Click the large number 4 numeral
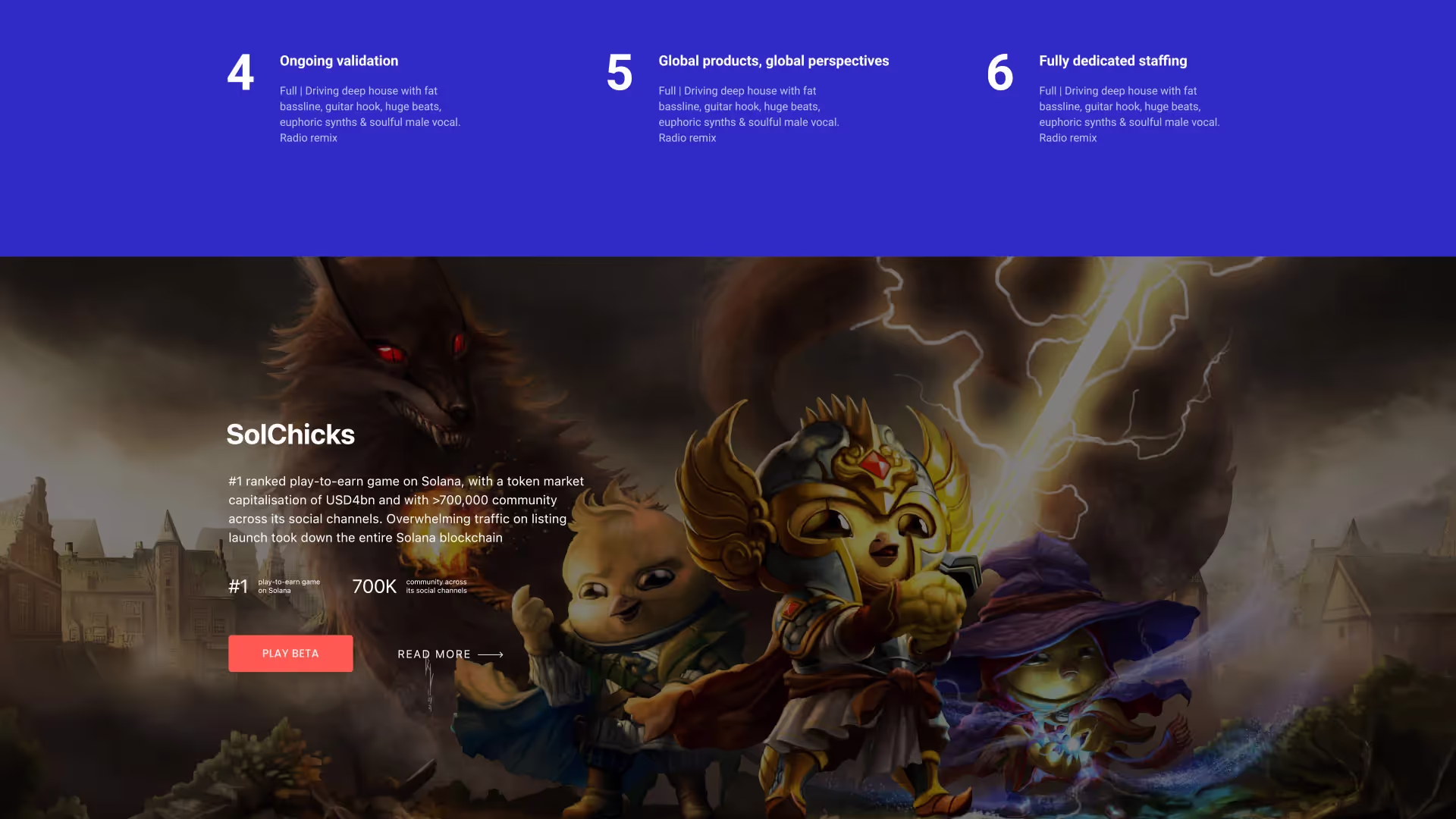 pyautogui.click(x=240, y=73)
